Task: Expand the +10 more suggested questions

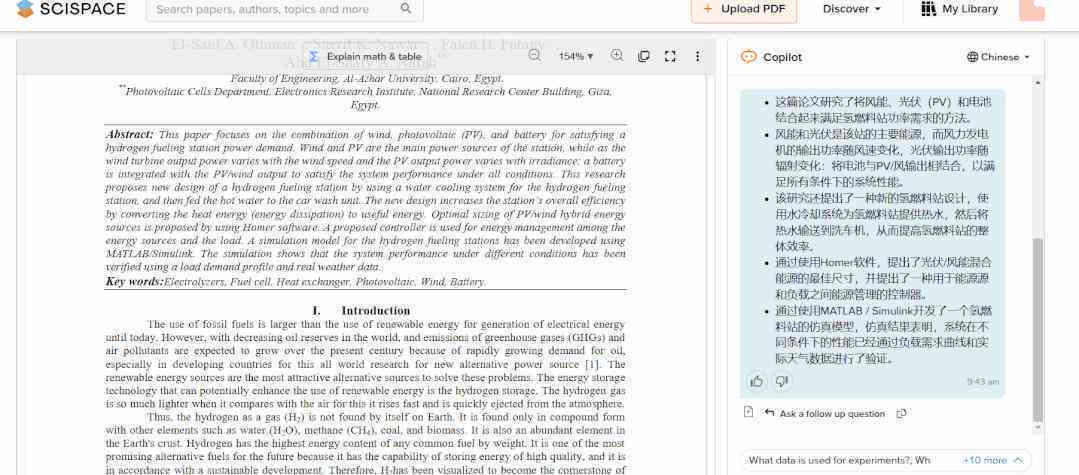Action: point(993,460)
